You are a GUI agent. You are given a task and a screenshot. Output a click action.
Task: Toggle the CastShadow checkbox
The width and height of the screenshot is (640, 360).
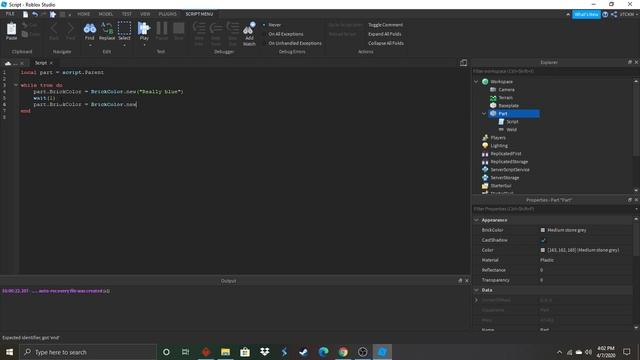pyautogui.click(x=543, y=240)
